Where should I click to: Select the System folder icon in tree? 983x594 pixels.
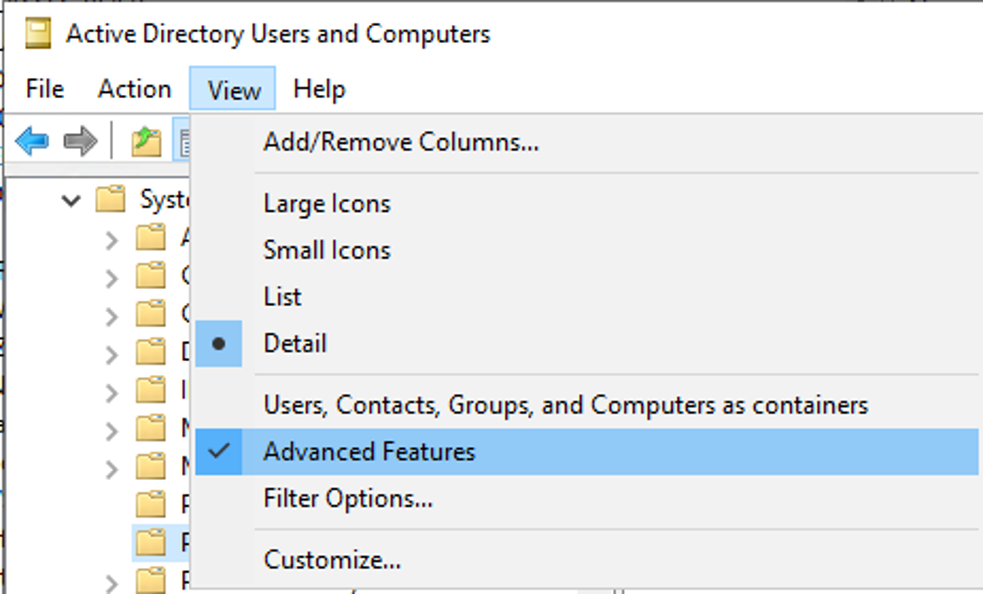pyautogui.click(x=111, y=199)
